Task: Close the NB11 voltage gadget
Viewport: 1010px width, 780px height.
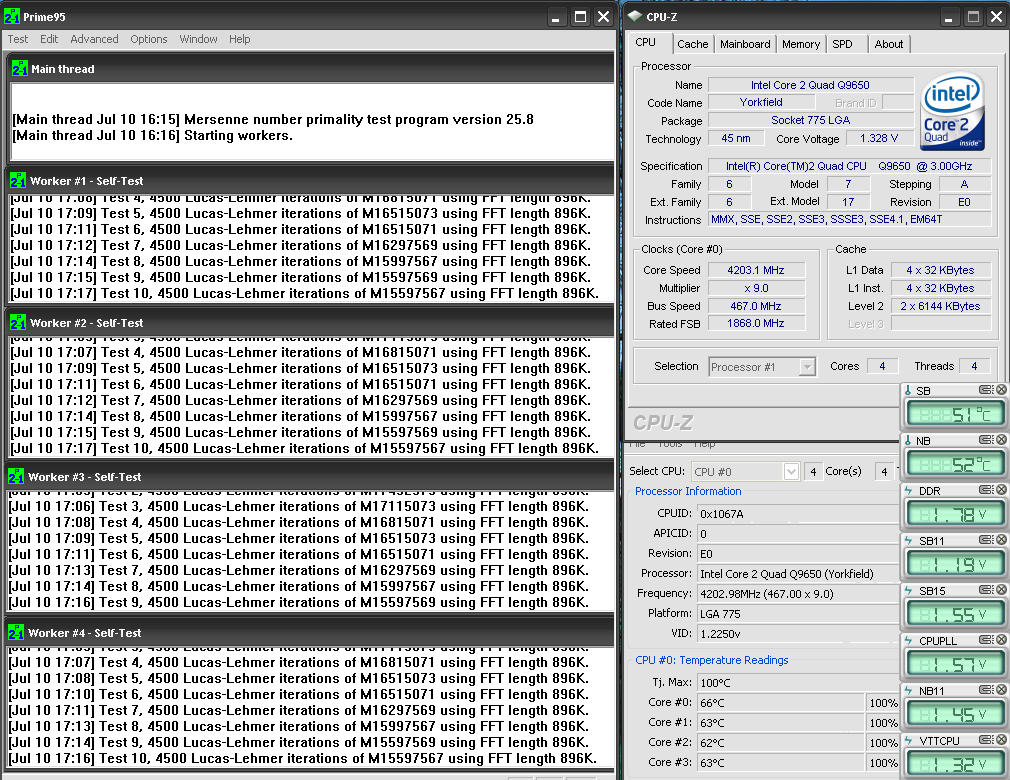Action: pyautogui.click(x=1001, y=690)
